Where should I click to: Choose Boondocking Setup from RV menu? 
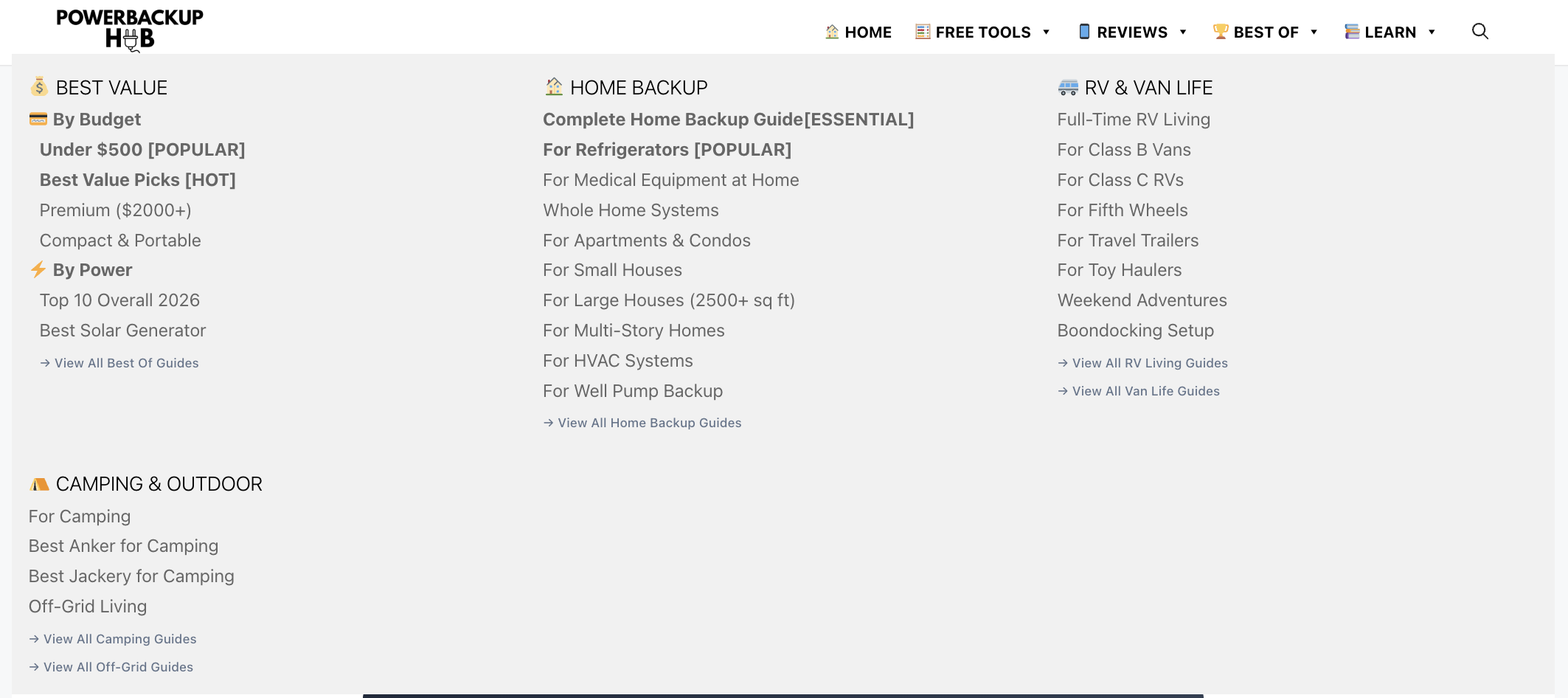click(x=1135, y=331)
